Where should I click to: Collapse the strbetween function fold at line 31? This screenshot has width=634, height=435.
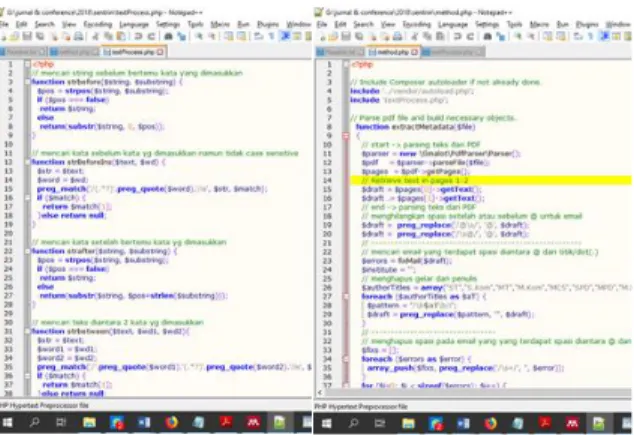(x=27, y=331)
